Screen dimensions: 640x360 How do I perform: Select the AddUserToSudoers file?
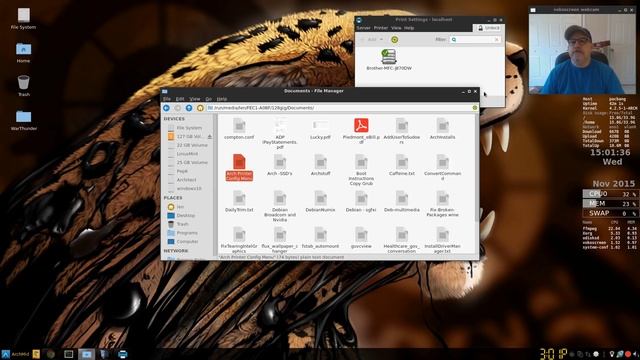click(x=402, y=131)
